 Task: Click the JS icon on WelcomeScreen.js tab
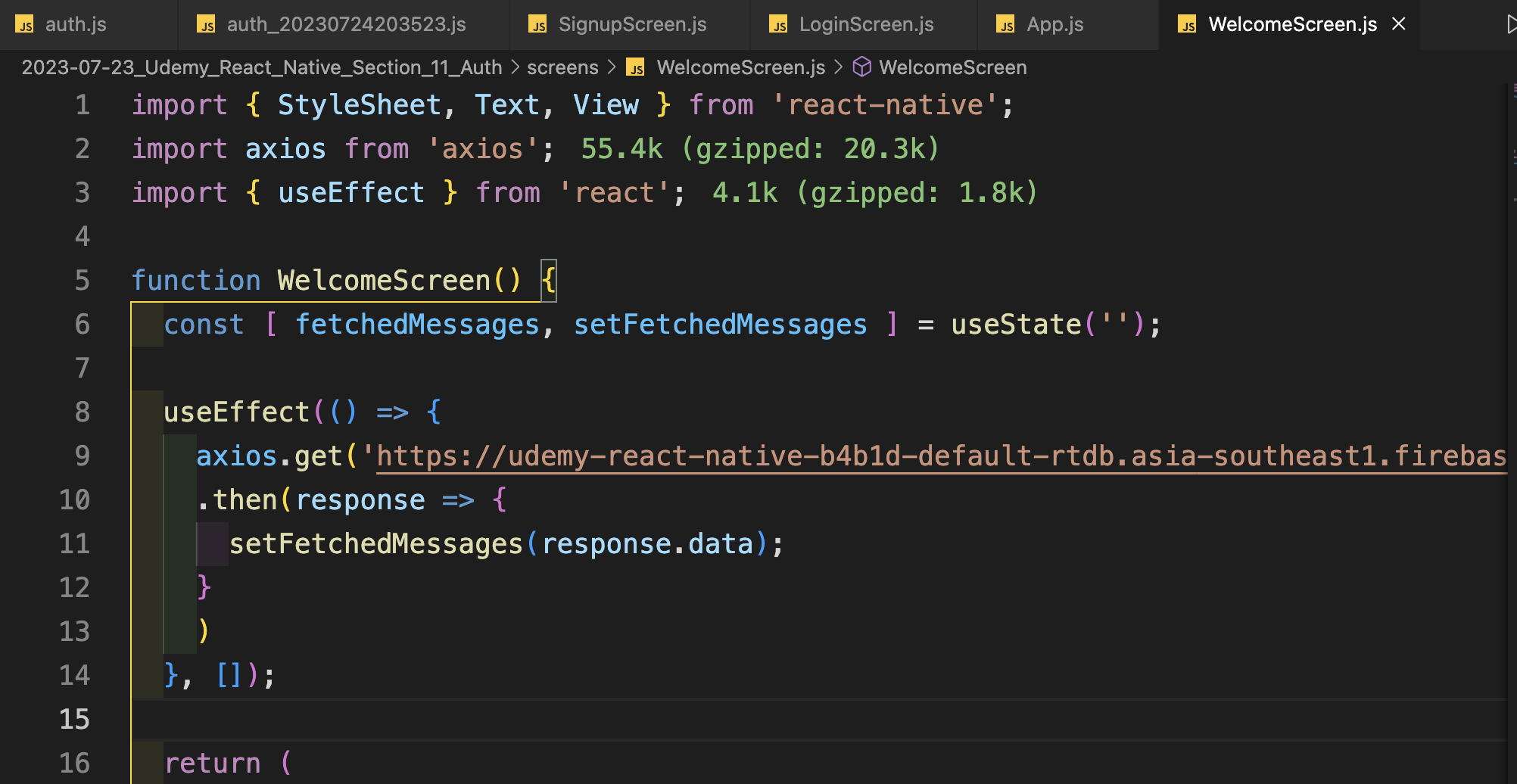pyautogui.click(x=1188, y=25)
